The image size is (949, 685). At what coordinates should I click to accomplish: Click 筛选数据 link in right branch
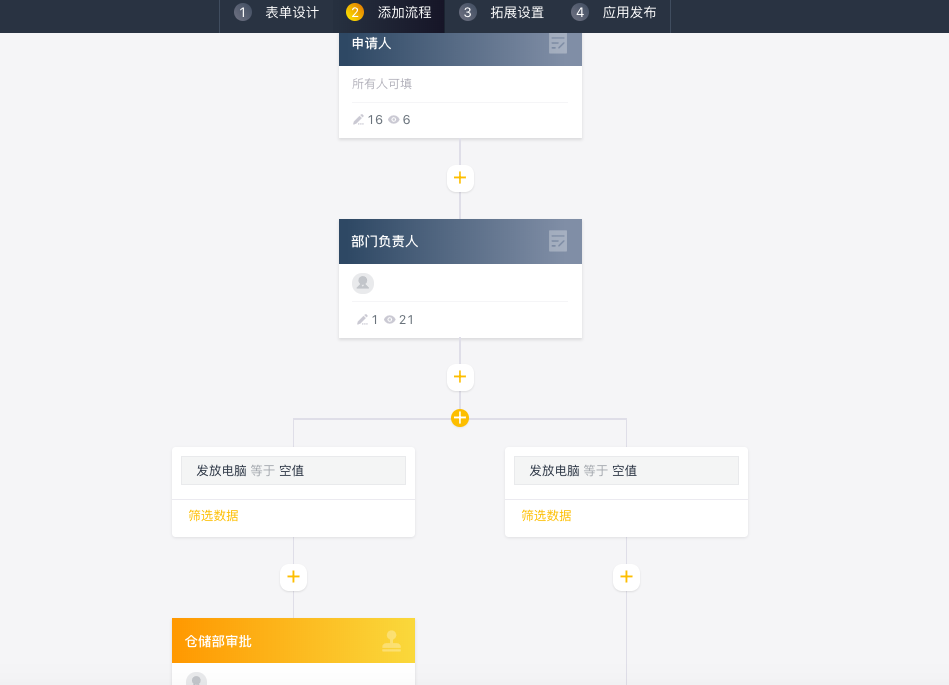547,516
